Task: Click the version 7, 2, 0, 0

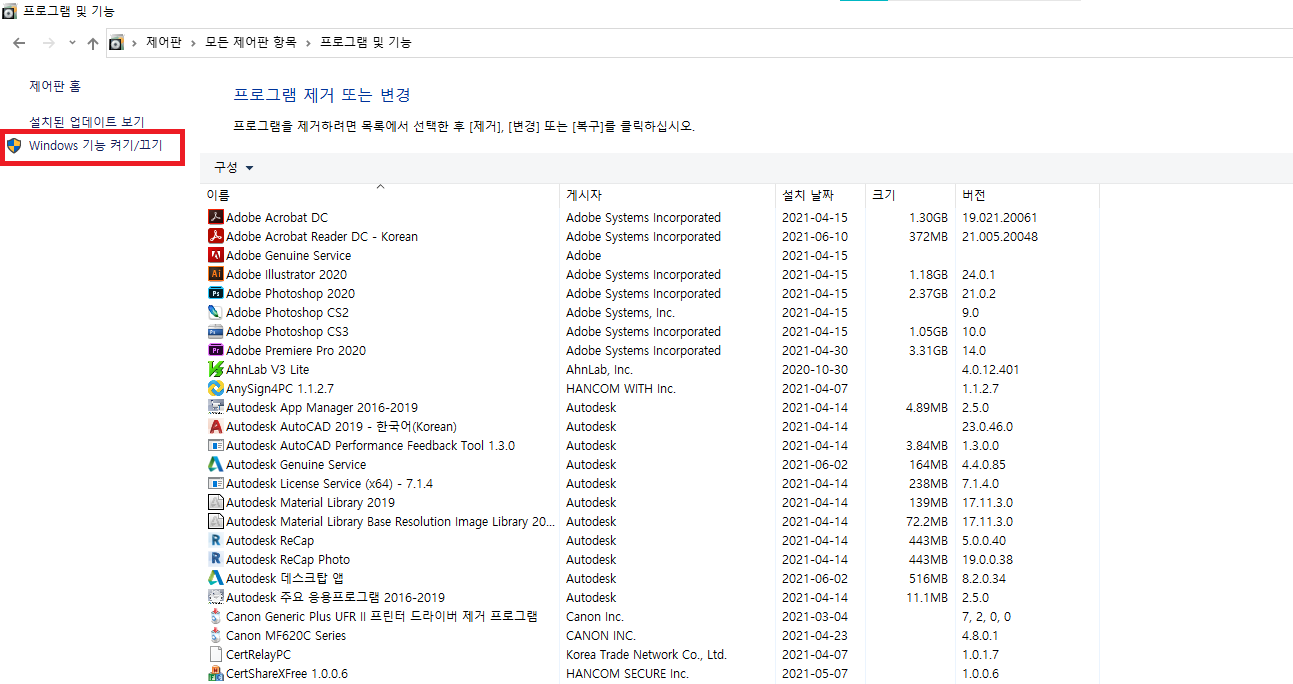Action: point(986,616)
